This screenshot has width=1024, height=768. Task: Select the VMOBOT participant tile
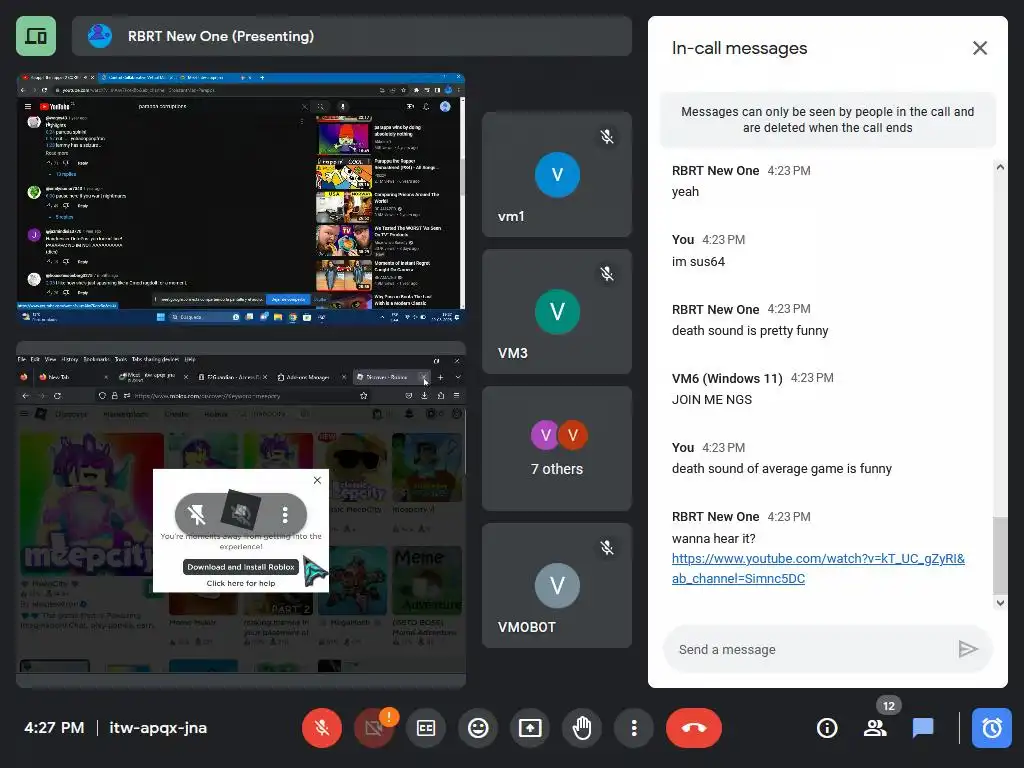click(556, 586)
